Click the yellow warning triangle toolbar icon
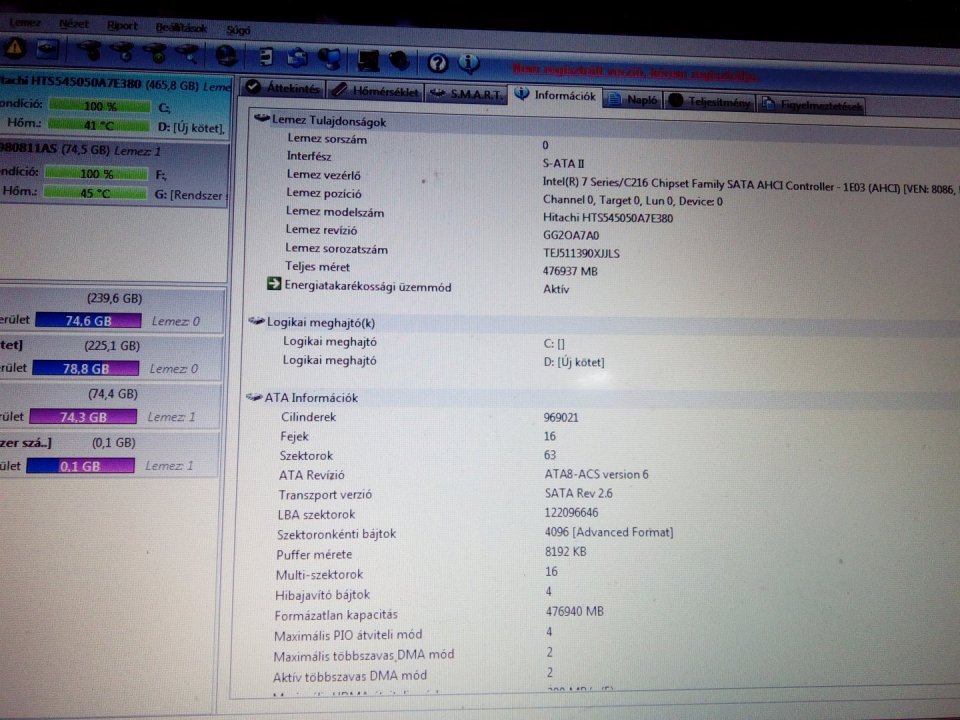 [x=15, y=47]
